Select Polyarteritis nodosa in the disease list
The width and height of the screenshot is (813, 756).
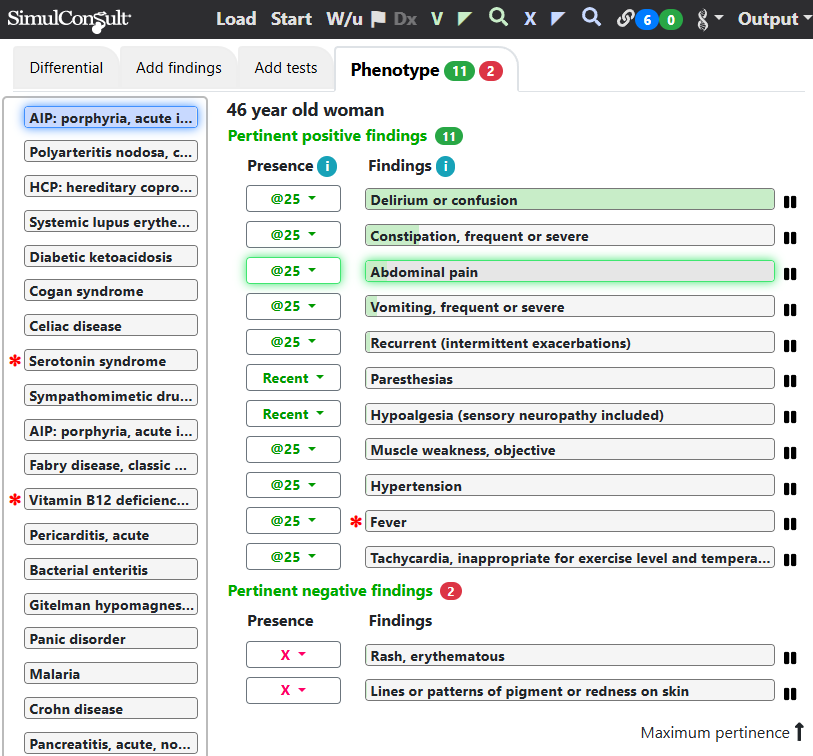[x=111, y=152]
